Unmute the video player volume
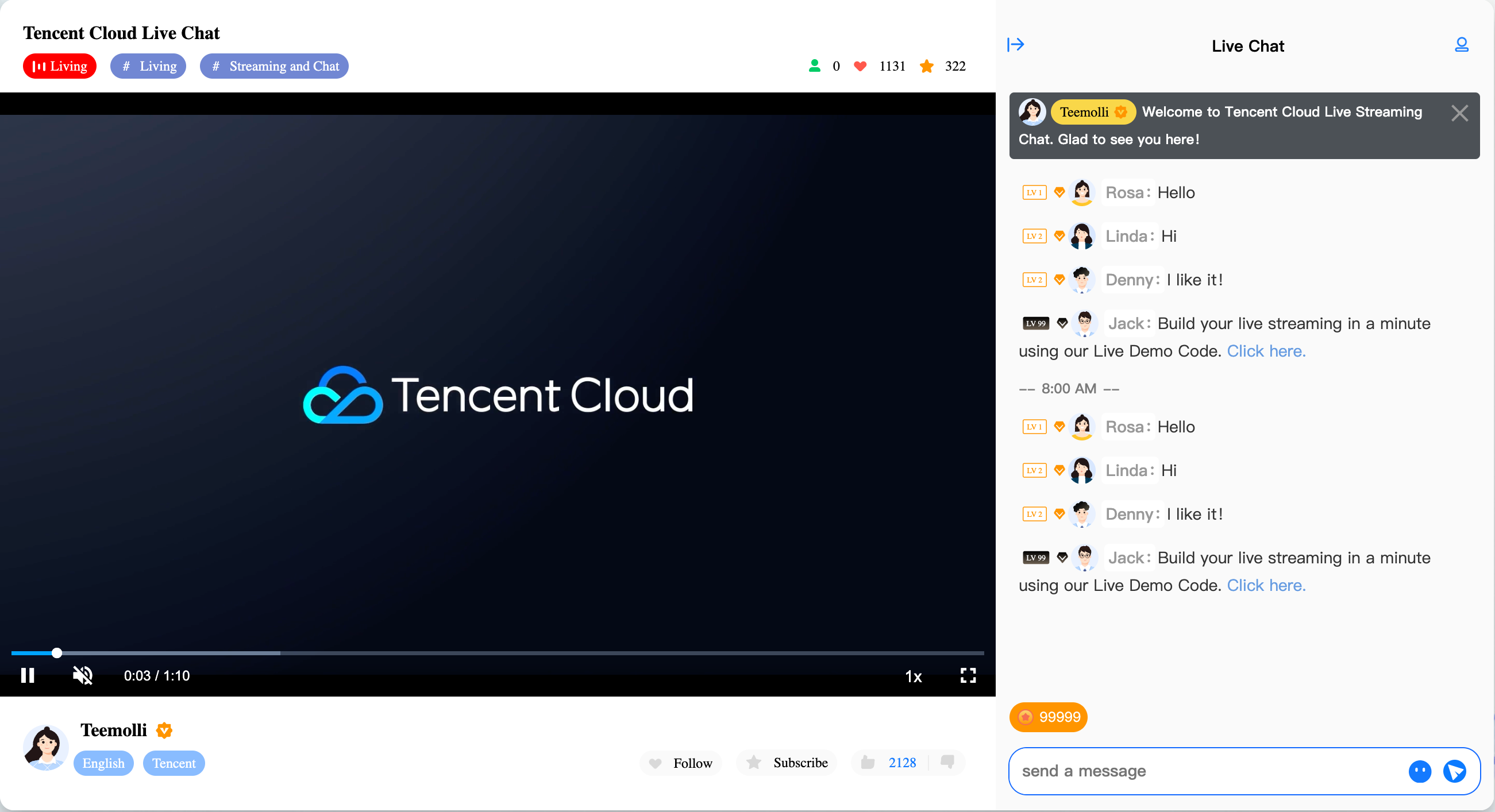 pos(82,675)
